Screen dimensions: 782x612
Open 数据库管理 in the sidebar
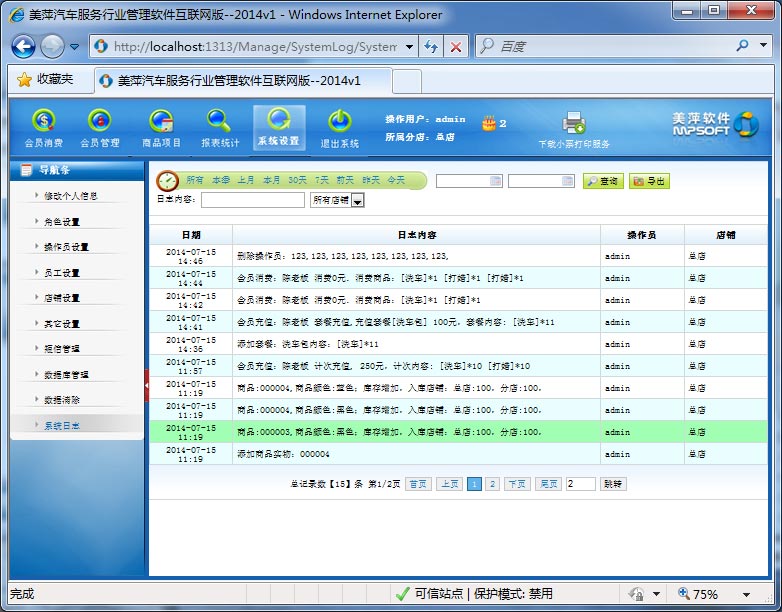66,375
